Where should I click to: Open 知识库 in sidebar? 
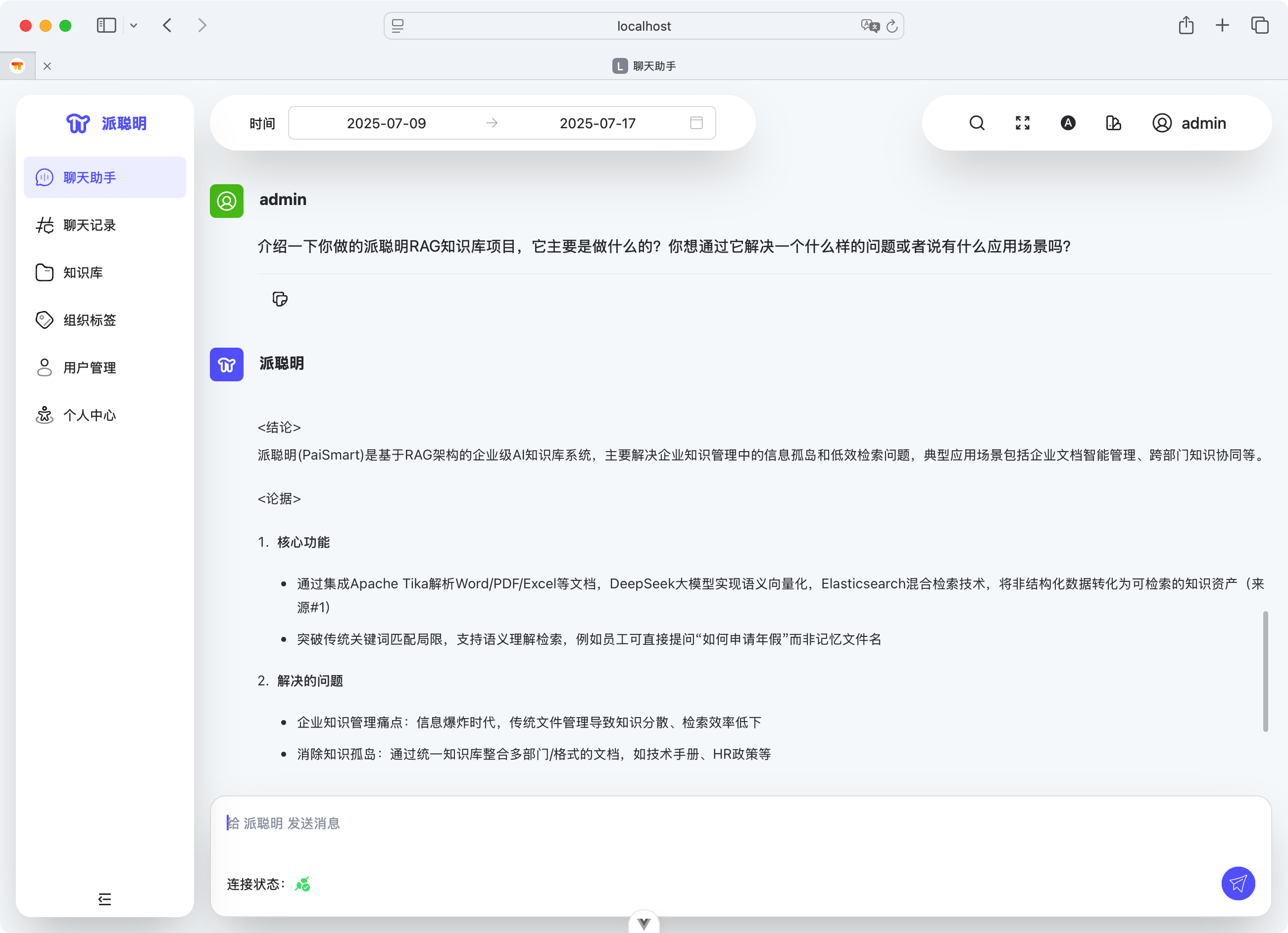coord(83,273)
